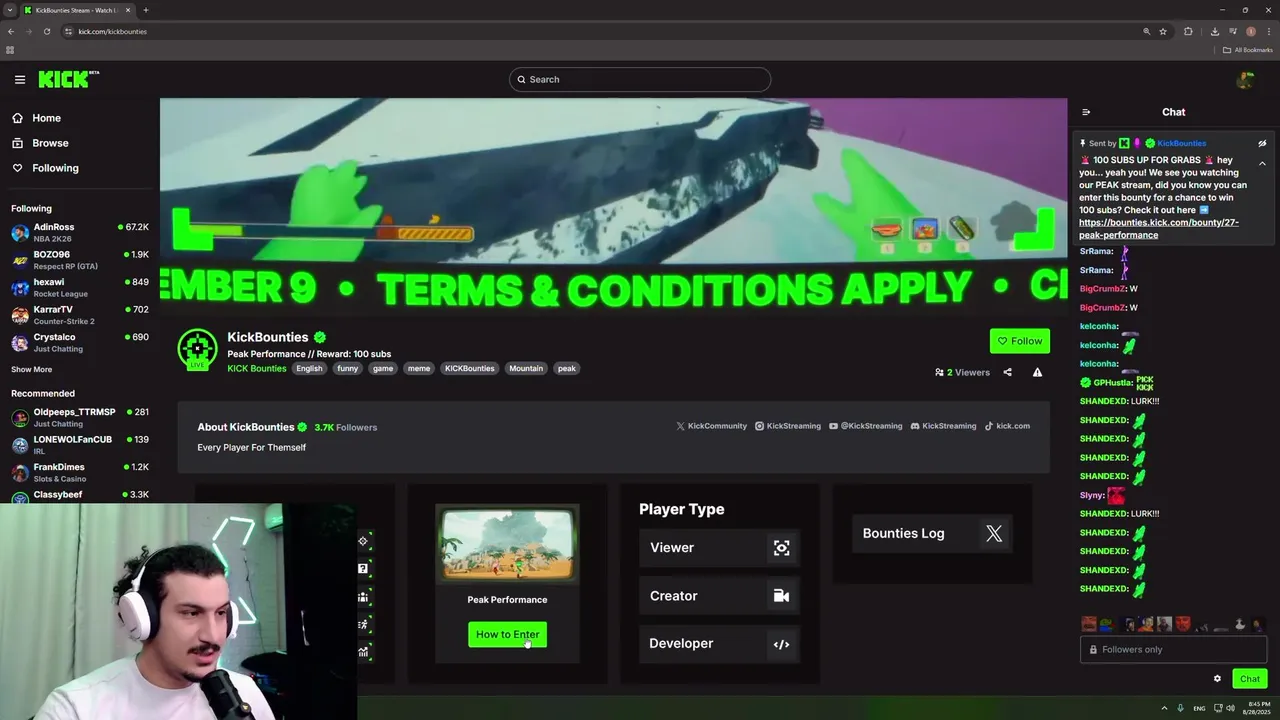Image resolution: width=1280 pixels, height=720 pixels.
Task: Select the Viewer player type
Action: (719, 547)
